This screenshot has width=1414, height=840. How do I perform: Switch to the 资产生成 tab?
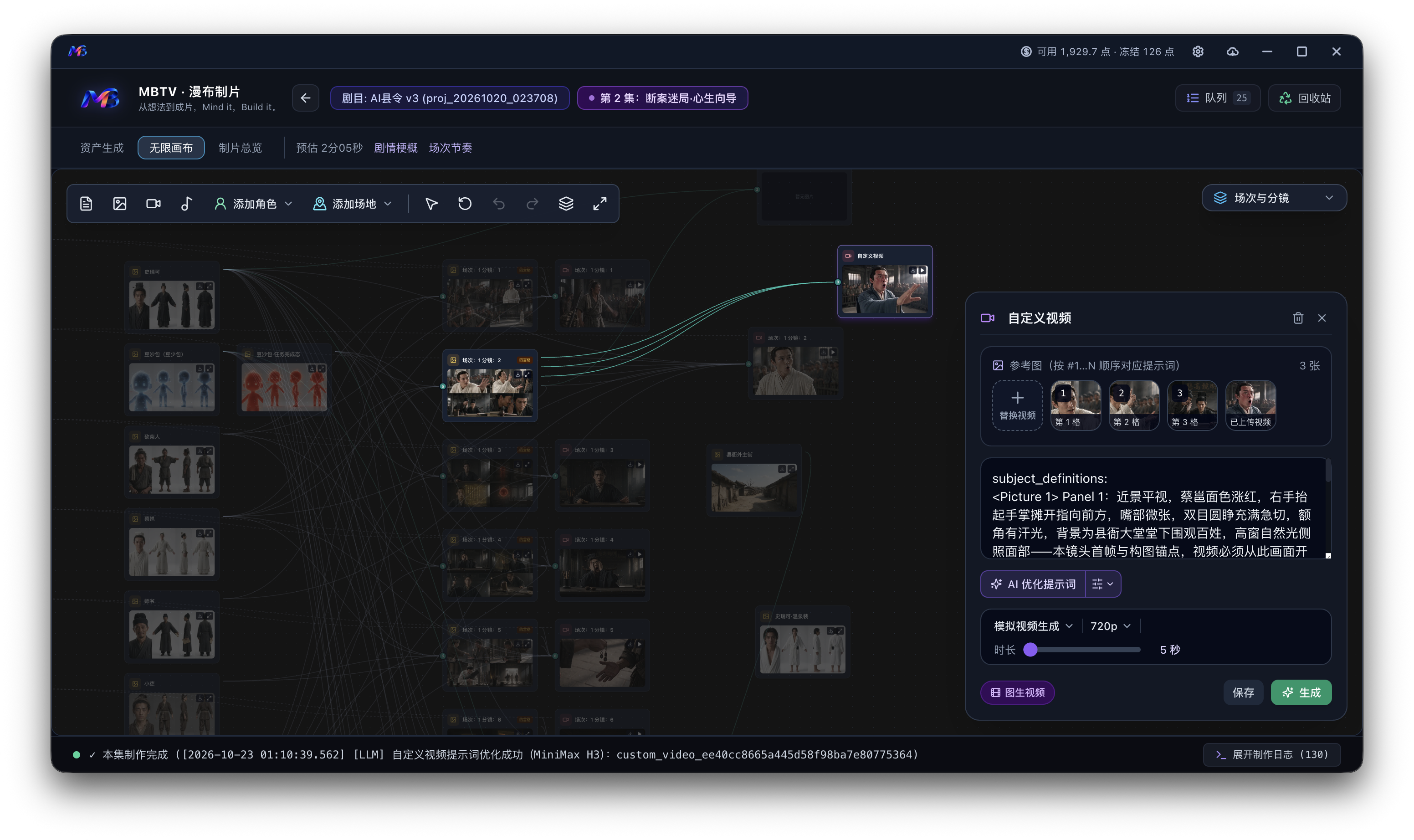(x=102, y=148)
